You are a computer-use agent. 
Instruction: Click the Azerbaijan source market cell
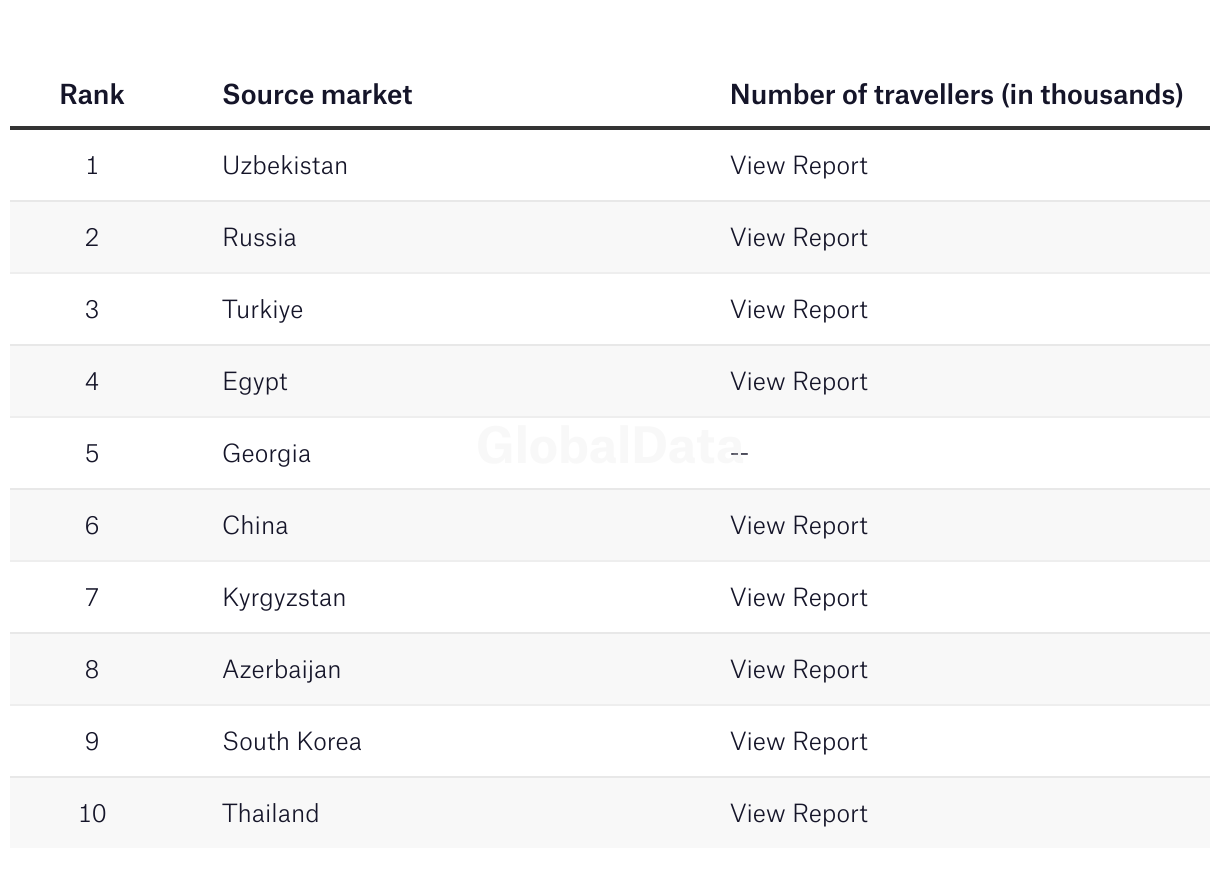pyautogui.click(x=281, y=670)
